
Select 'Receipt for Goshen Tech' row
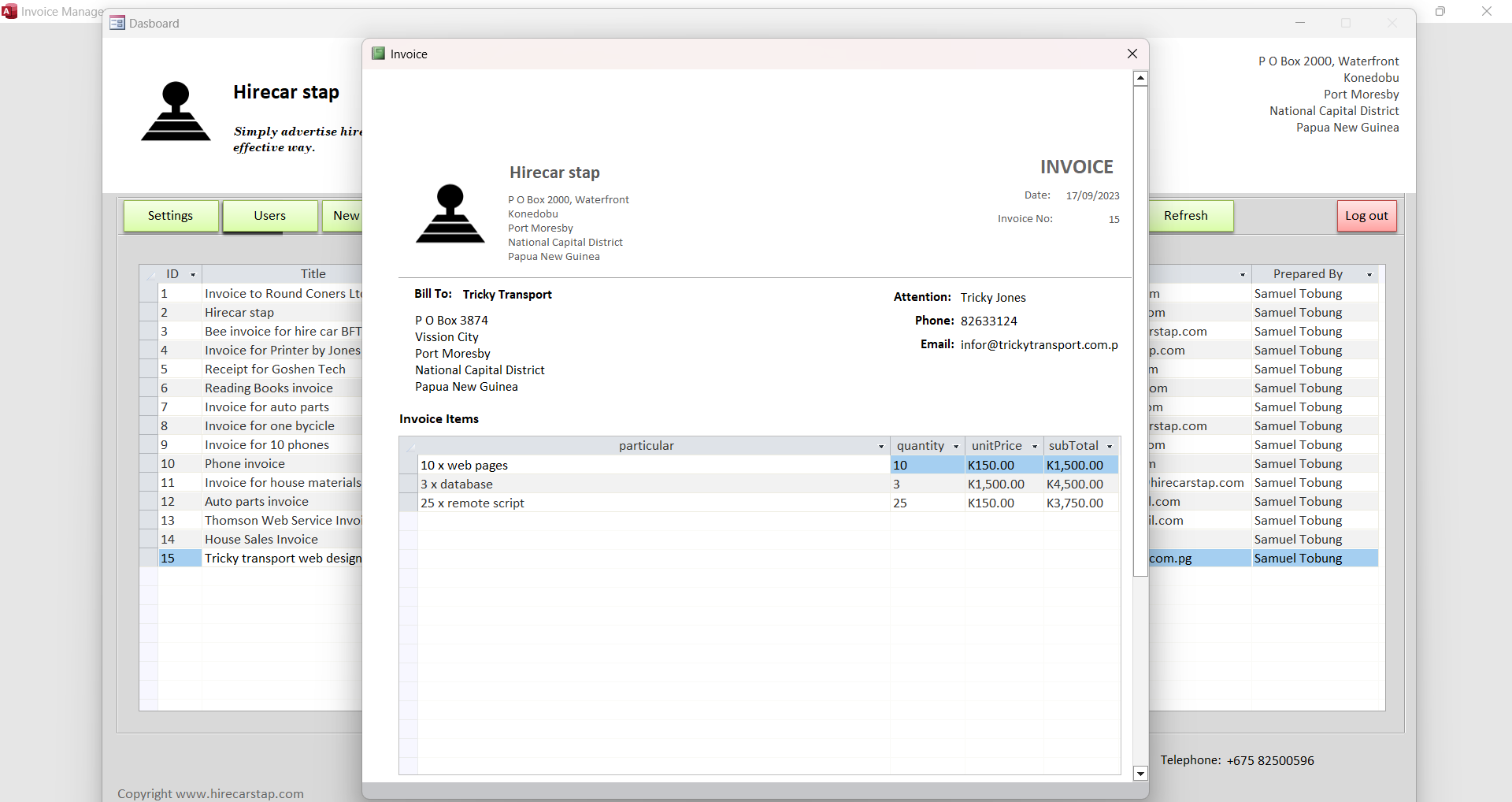(282, 369)
